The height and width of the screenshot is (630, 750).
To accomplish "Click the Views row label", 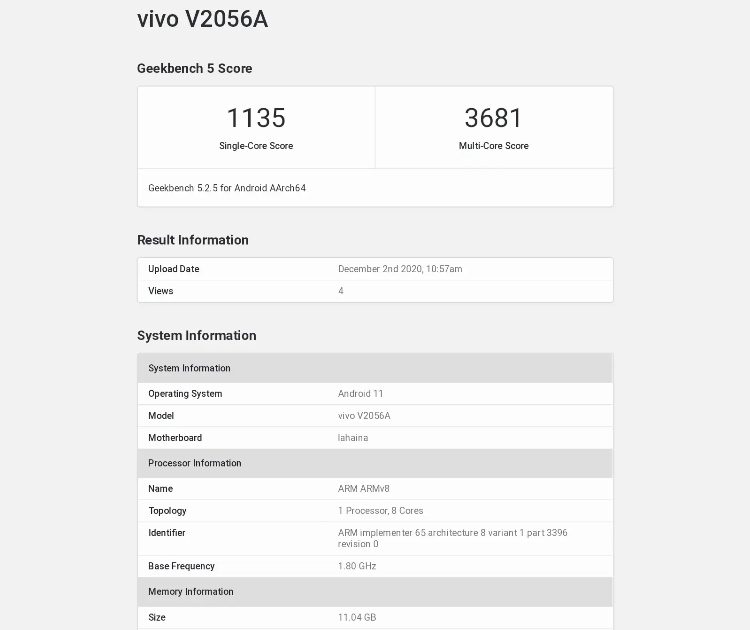I will click(x=161, y=291).
